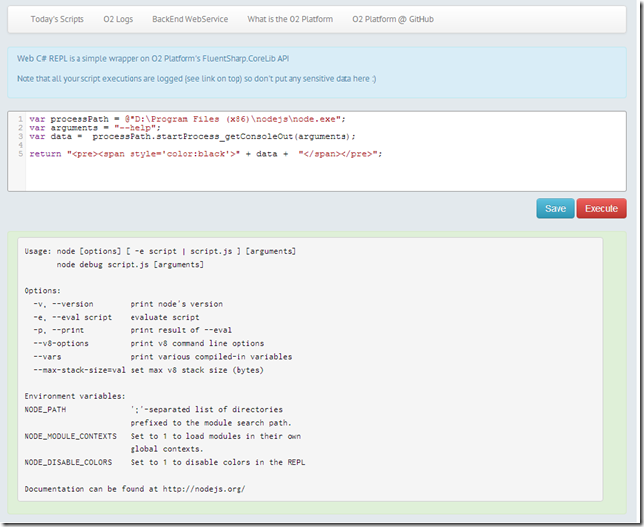Open What is the O2 Platform page
The width and height of the screenshot is (644, 527).
[x=289, y=19]
